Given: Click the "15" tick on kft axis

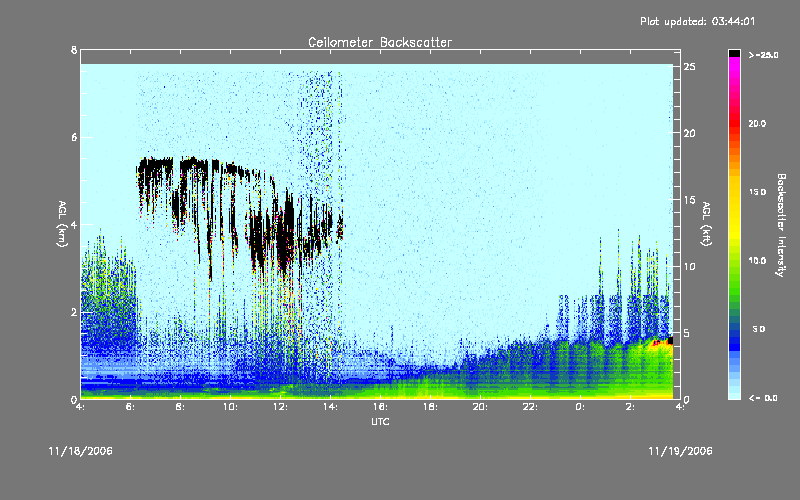Looking at the screenshot, I should [x=689, y=200].
